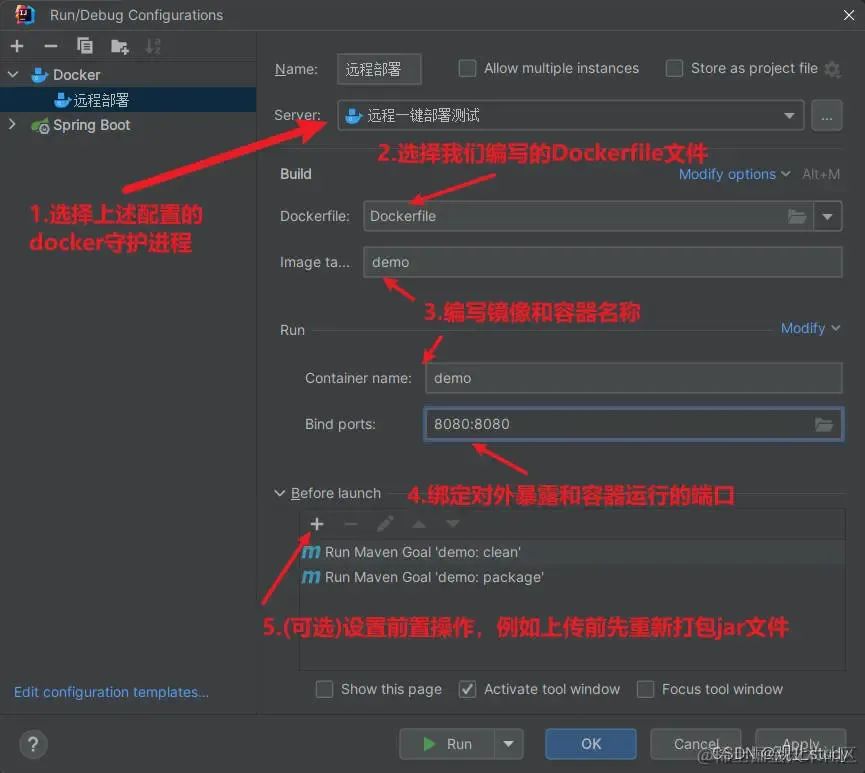Uncheck Activate tool window

point(467,689)
